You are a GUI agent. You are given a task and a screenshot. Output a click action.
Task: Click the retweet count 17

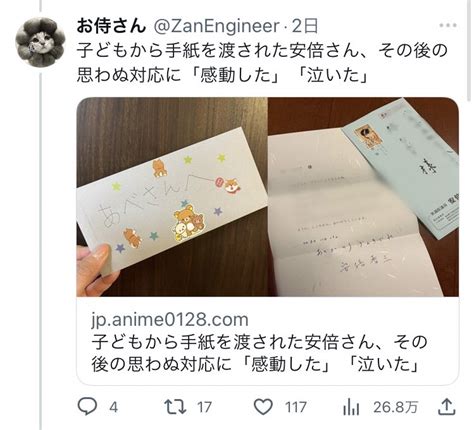point(204,407)
